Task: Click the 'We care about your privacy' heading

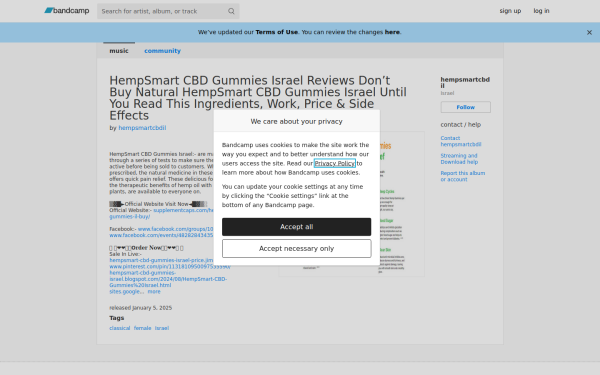Action: 297,121
